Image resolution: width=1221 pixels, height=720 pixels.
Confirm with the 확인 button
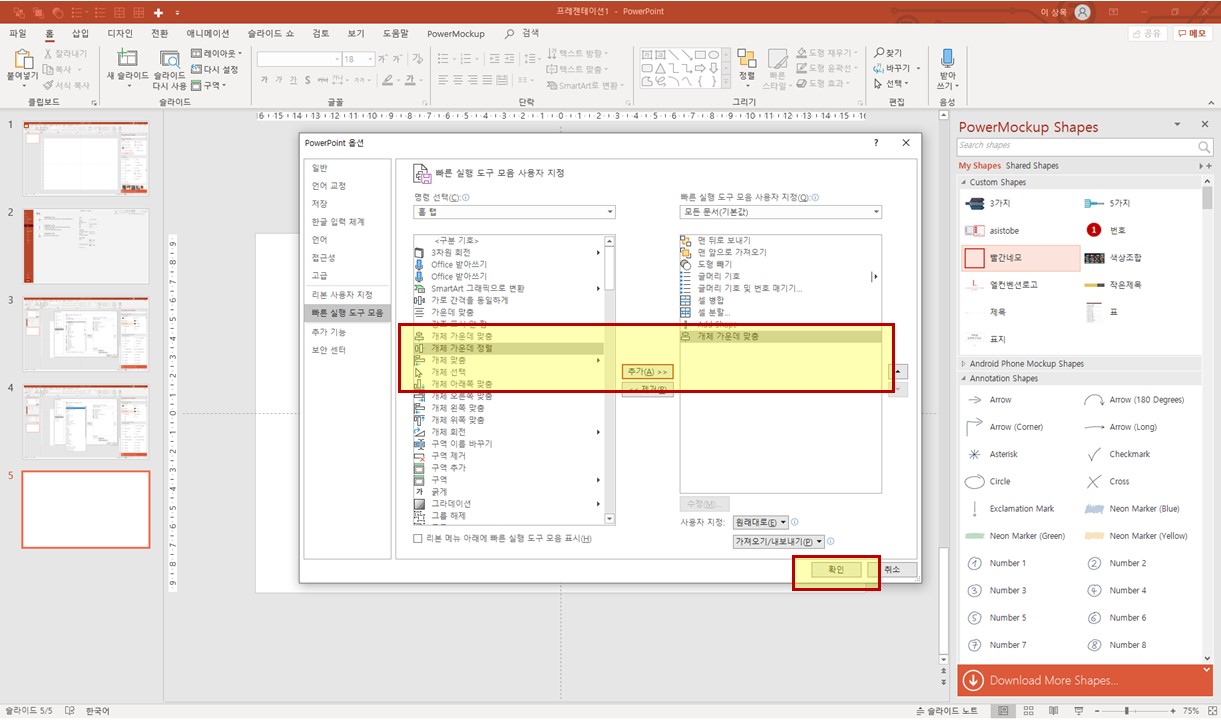(835, 569)
